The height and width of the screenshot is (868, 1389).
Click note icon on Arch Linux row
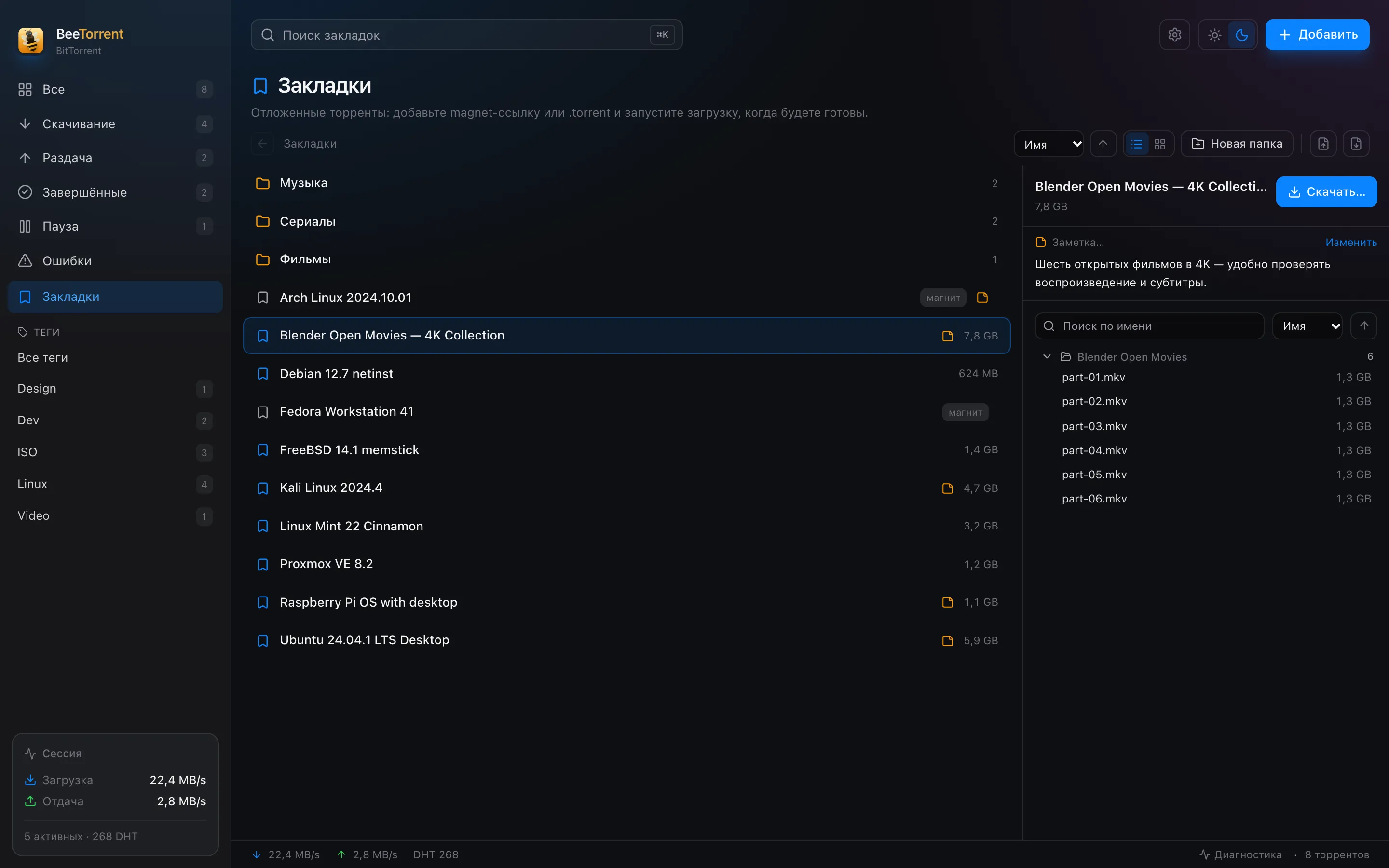coord(982,298)
